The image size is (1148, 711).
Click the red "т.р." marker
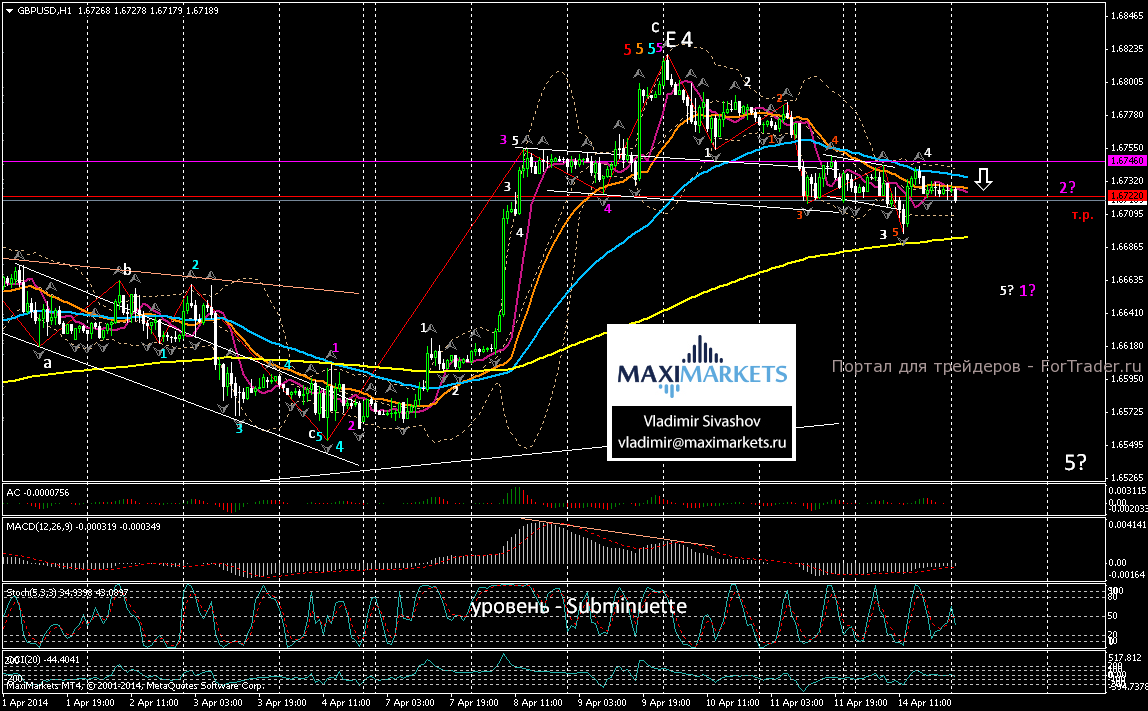1079,214
